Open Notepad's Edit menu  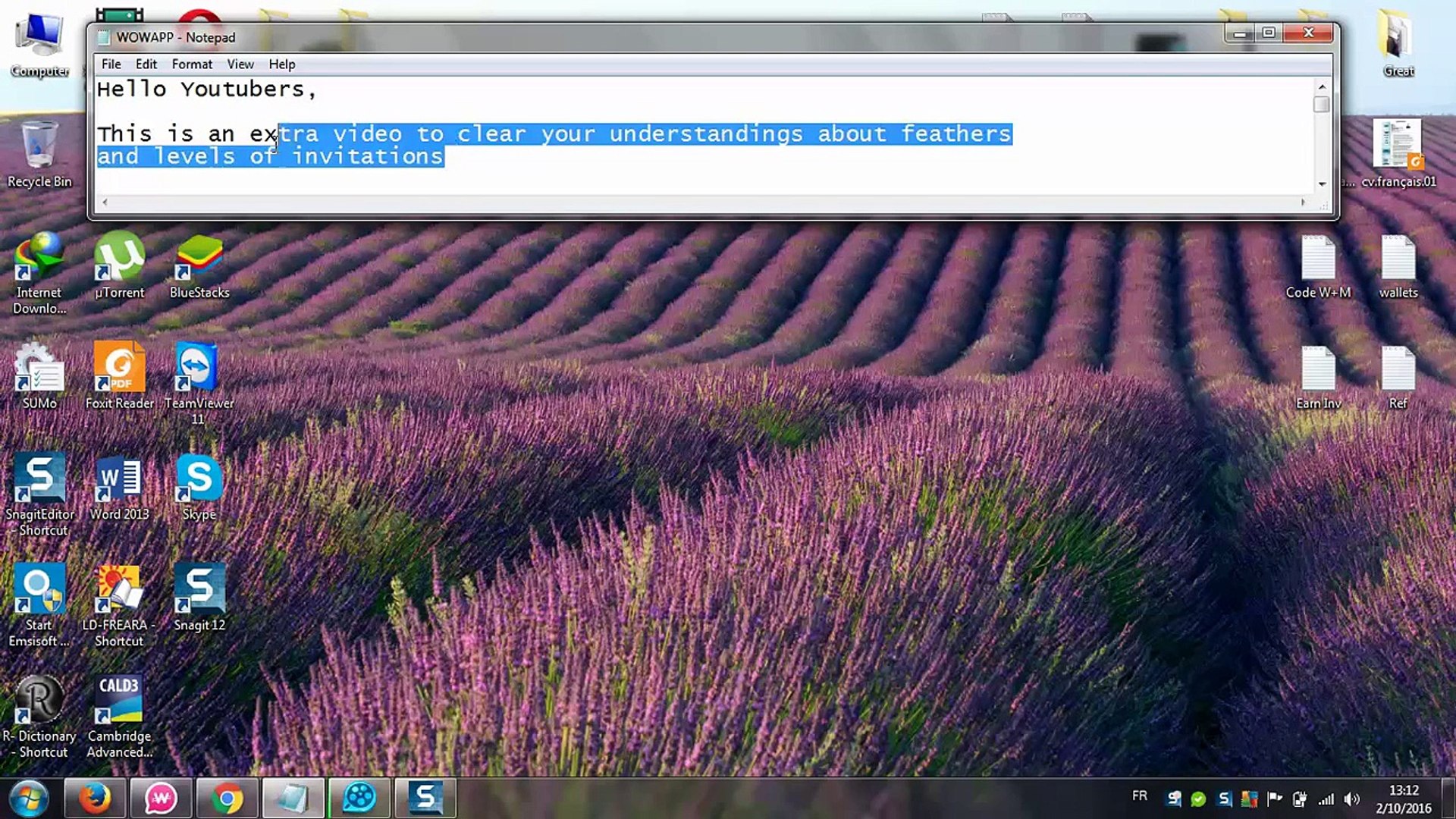[x=146, y=64]
